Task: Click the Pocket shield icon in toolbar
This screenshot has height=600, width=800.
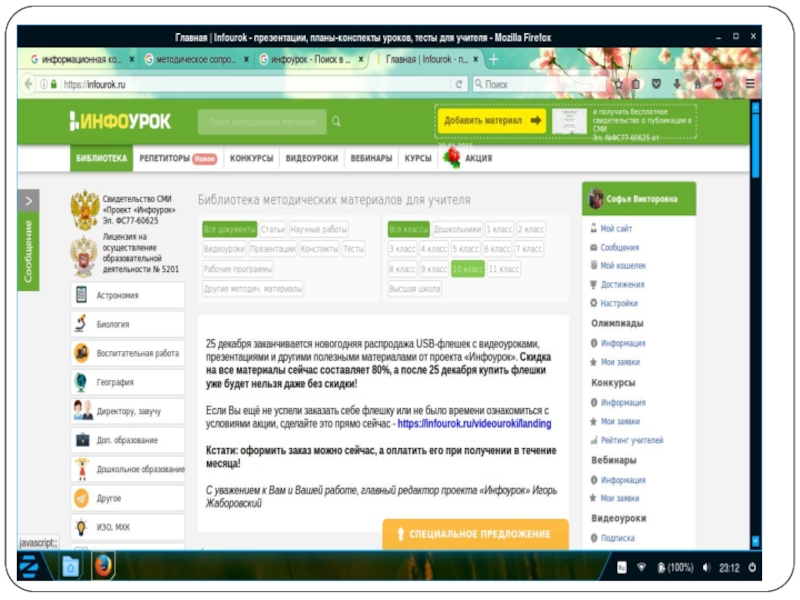Action: (657, 84)
